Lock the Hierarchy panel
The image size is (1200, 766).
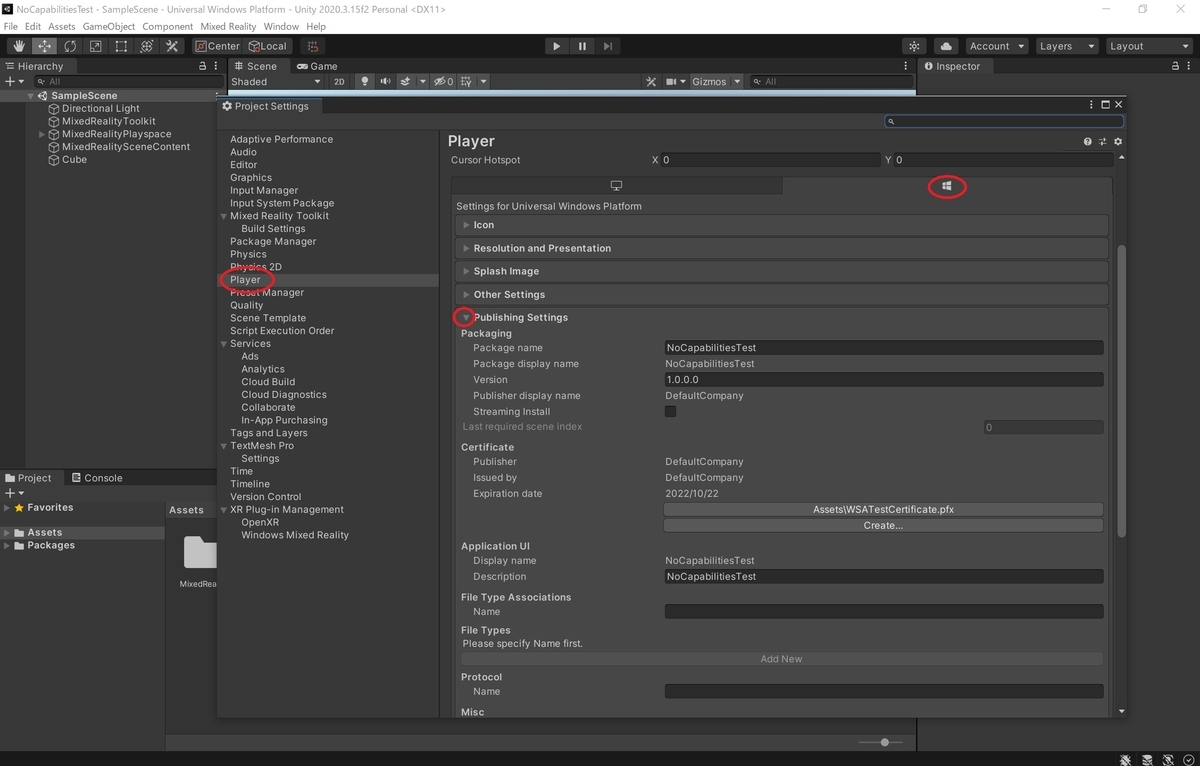coord(203,66)
